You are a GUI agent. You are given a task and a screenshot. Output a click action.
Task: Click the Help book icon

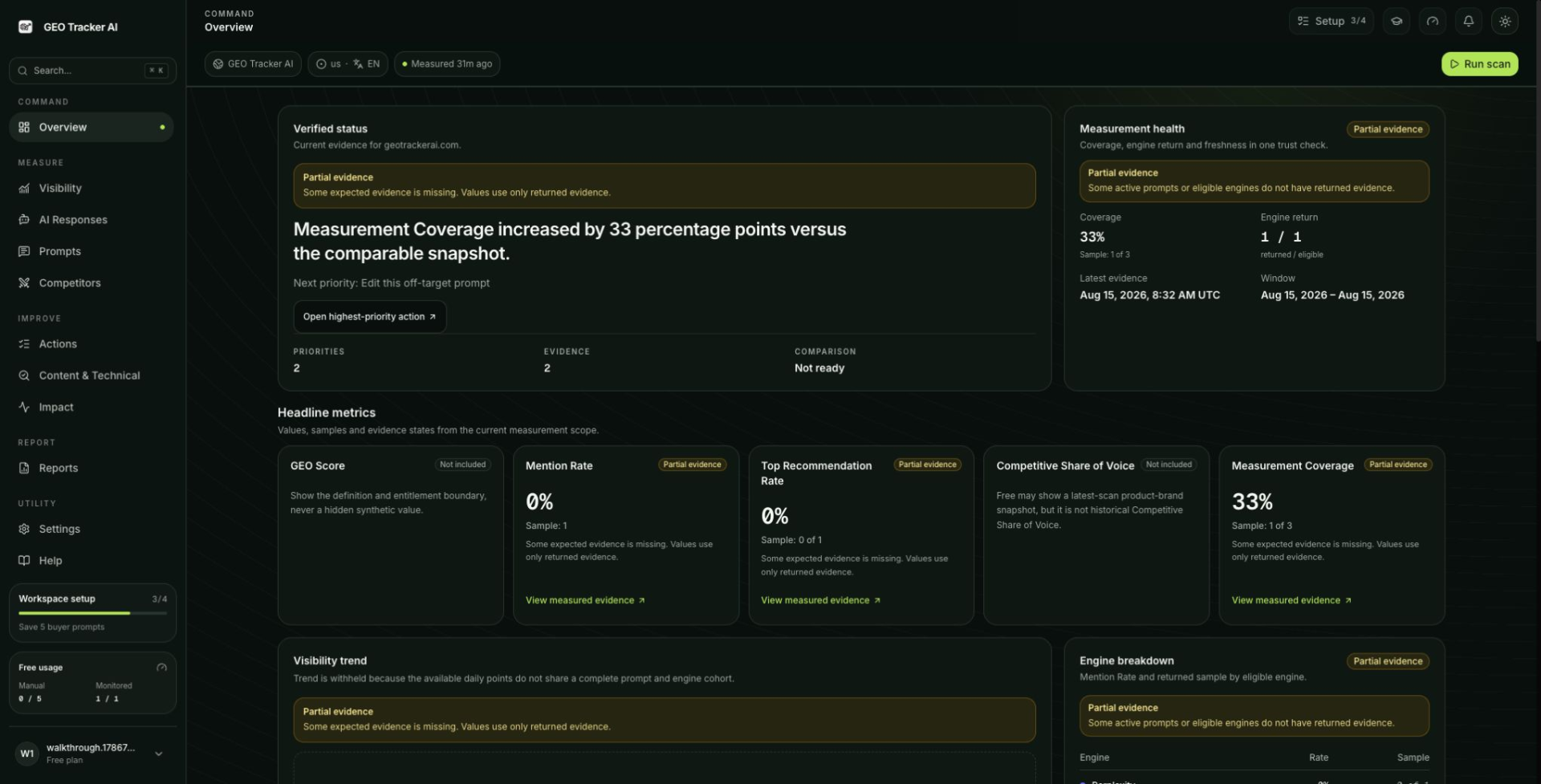[24, 560]
